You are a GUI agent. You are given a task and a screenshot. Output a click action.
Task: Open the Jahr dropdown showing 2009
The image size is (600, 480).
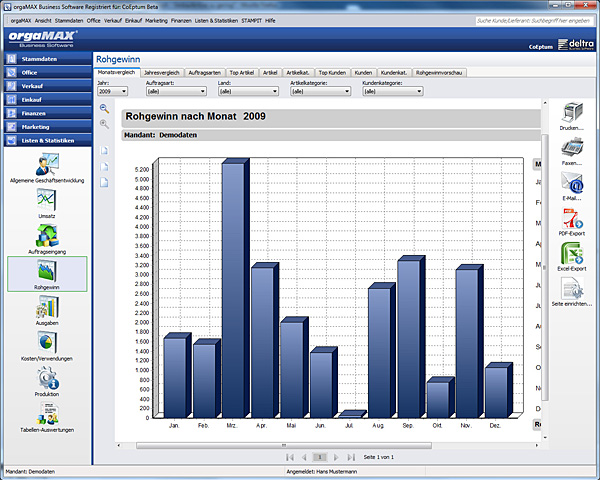112,91
